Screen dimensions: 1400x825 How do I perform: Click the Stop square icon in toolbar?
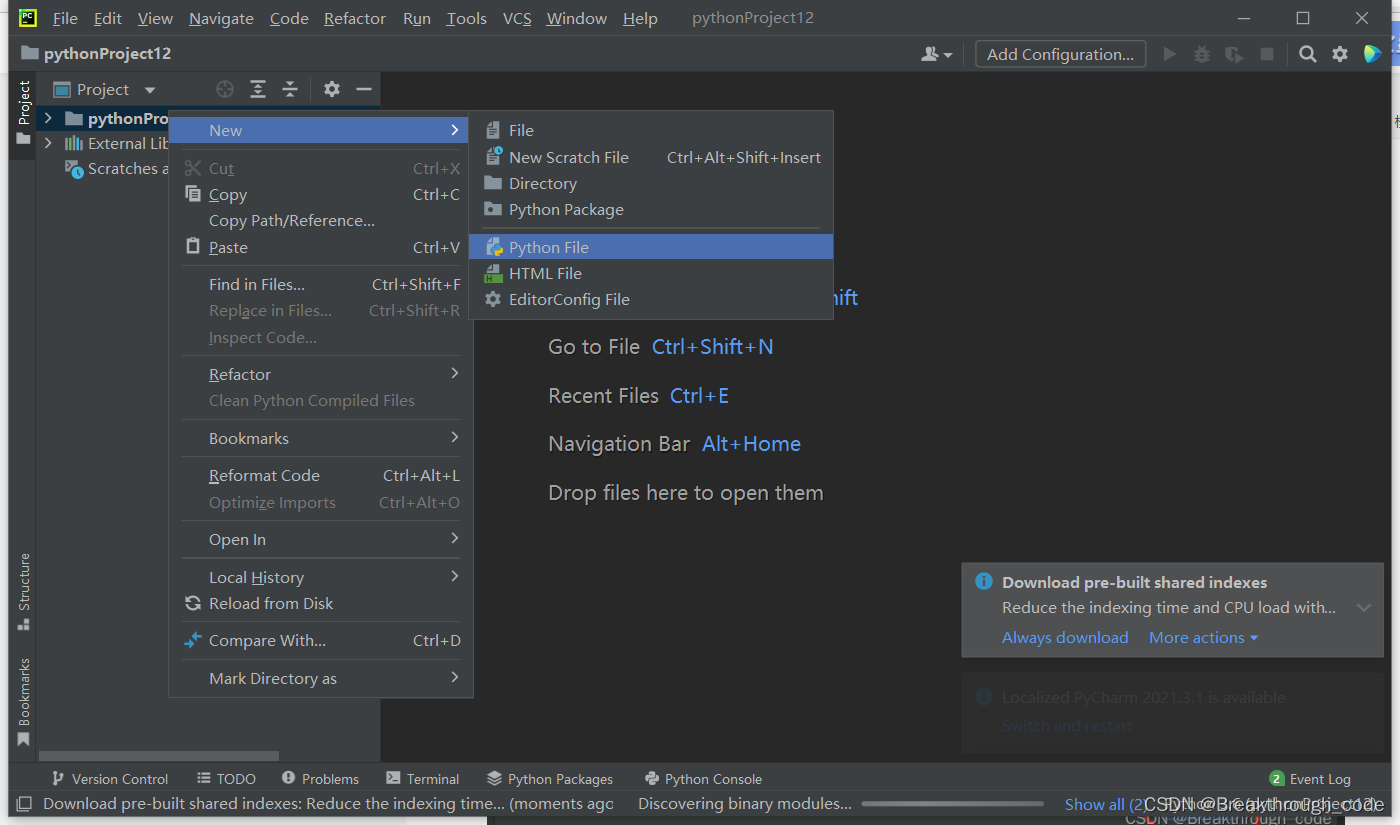tap(1267, 54)
